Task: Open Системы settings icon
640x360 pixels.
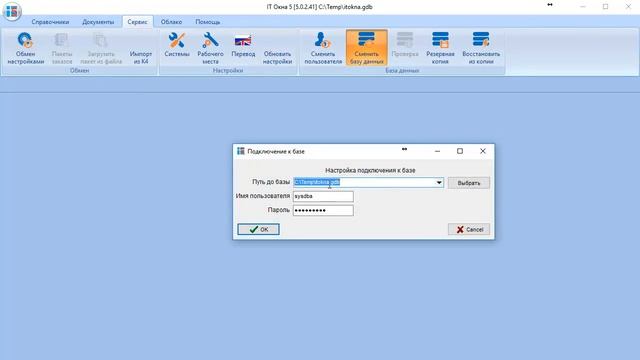Action: click(x=177, y=45)
